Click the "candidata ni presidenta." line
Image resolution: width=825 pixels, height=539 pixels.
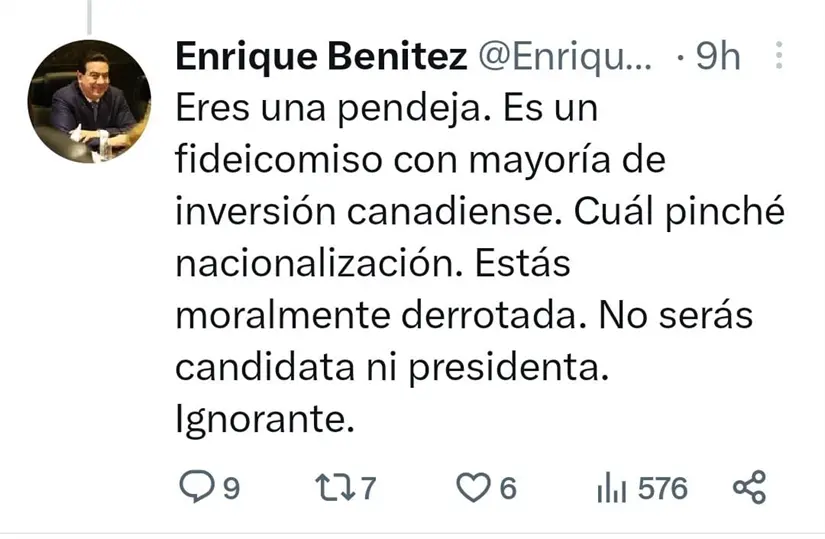pyautogui.click(x=392, y=368)
